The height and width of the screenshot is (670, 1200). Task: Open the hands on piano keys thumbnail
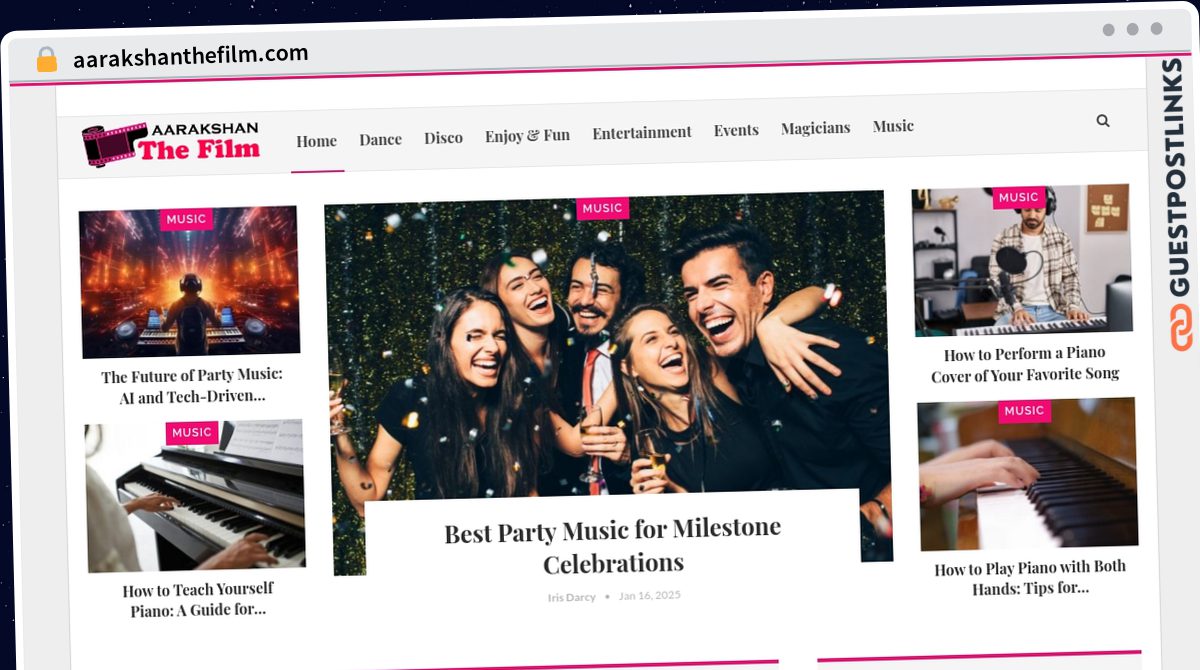click(1028, 474)
